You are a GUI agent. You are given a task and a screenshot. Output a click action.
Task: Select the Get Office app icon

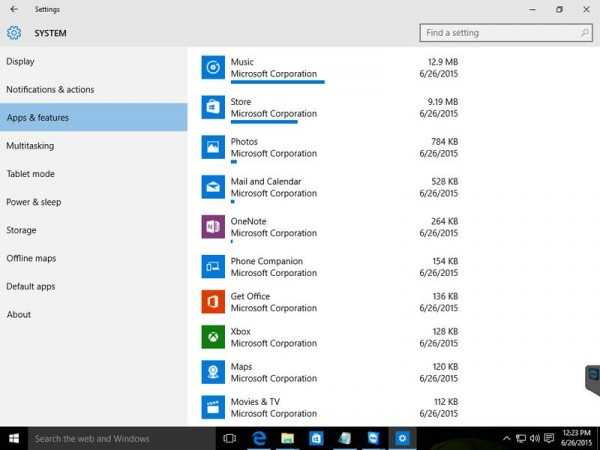tap(212, 302)
